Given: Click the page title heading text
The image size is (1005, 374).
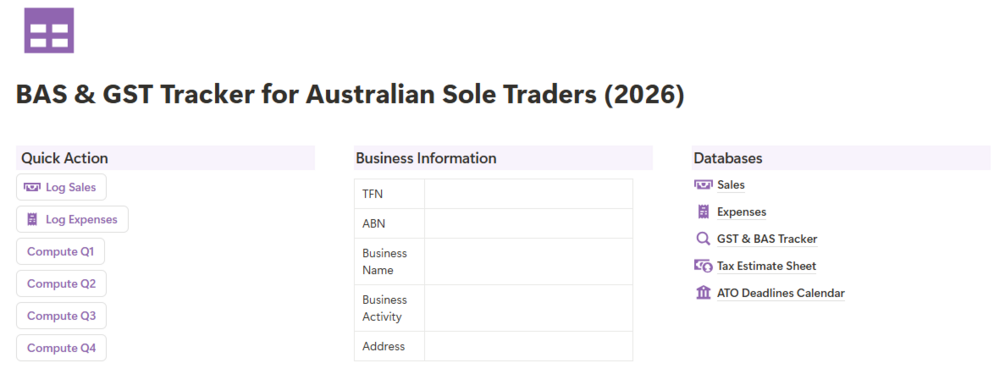Looking at the screenshot, I should click(350, 95).
